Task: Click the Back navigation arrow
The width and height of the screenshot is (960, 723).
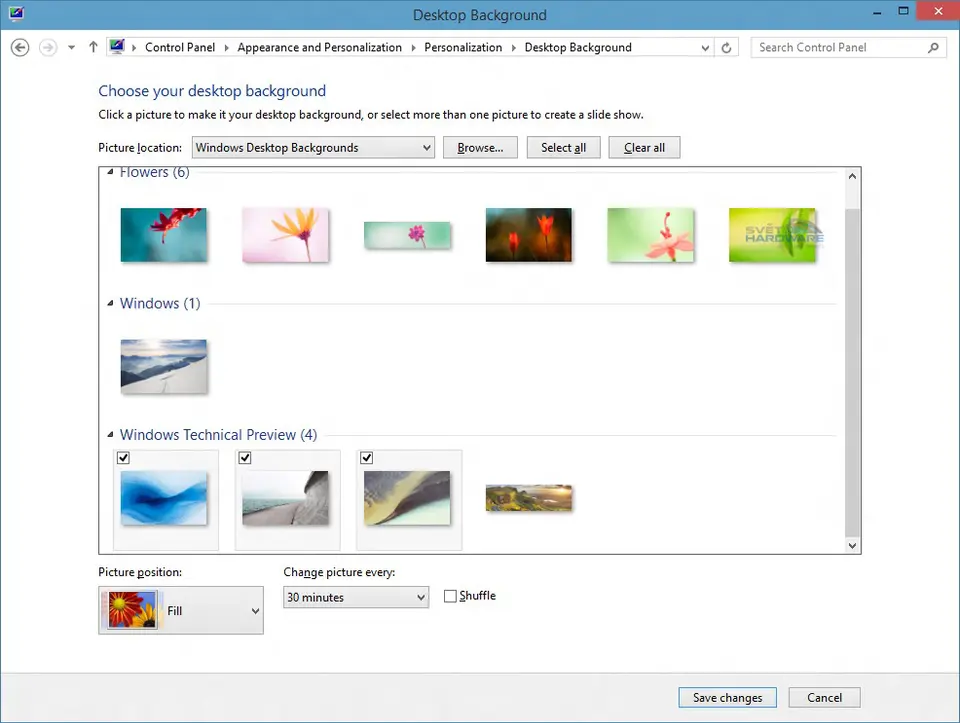Action: pyautogui.click(x=19, y=47)
